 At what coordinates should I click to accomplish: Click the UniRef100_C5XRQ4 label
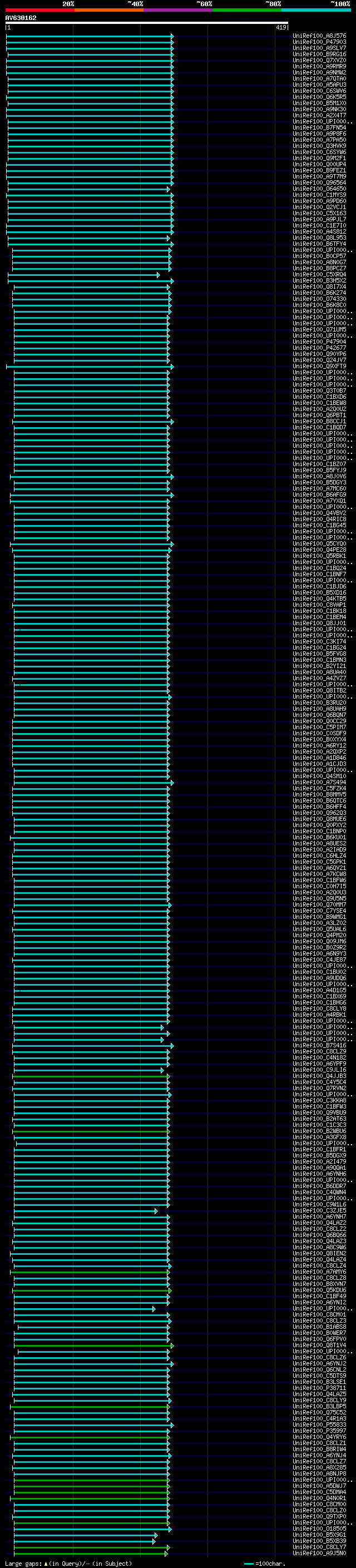tap(319, 275)
